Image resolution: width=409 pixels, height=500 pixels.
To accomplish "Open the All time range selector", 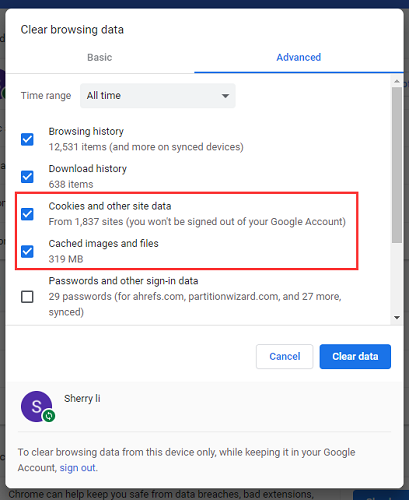I will 158,96.
